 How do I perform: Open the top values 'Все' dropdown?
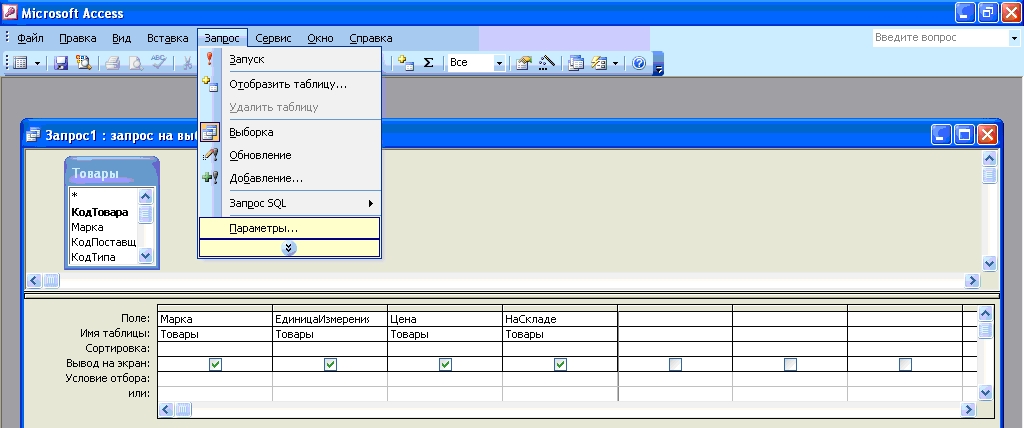click(499, 63)
